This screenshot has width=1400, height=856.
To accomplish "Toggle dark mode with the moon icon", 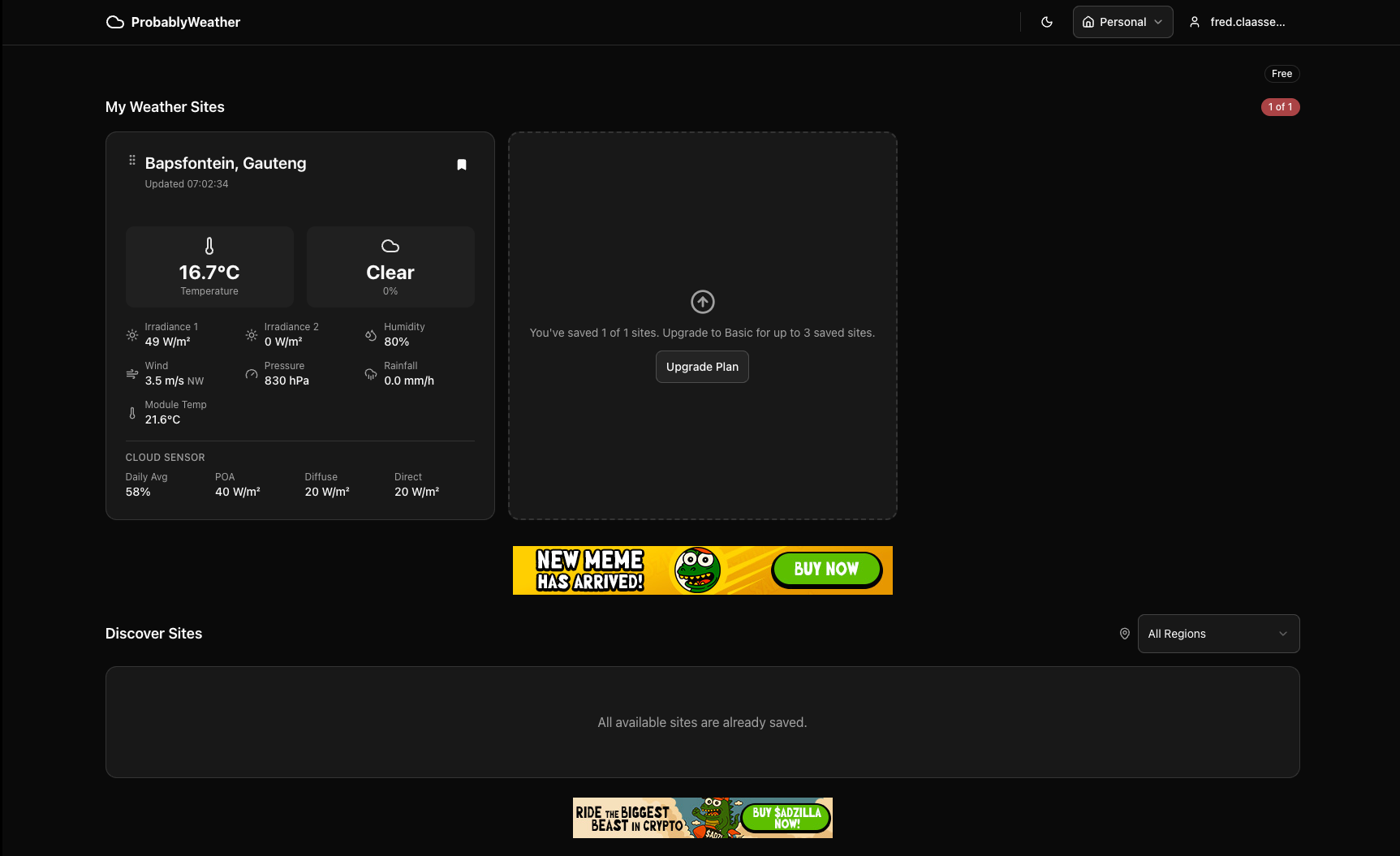I will pyautogui.click(x=1047, y=22).
